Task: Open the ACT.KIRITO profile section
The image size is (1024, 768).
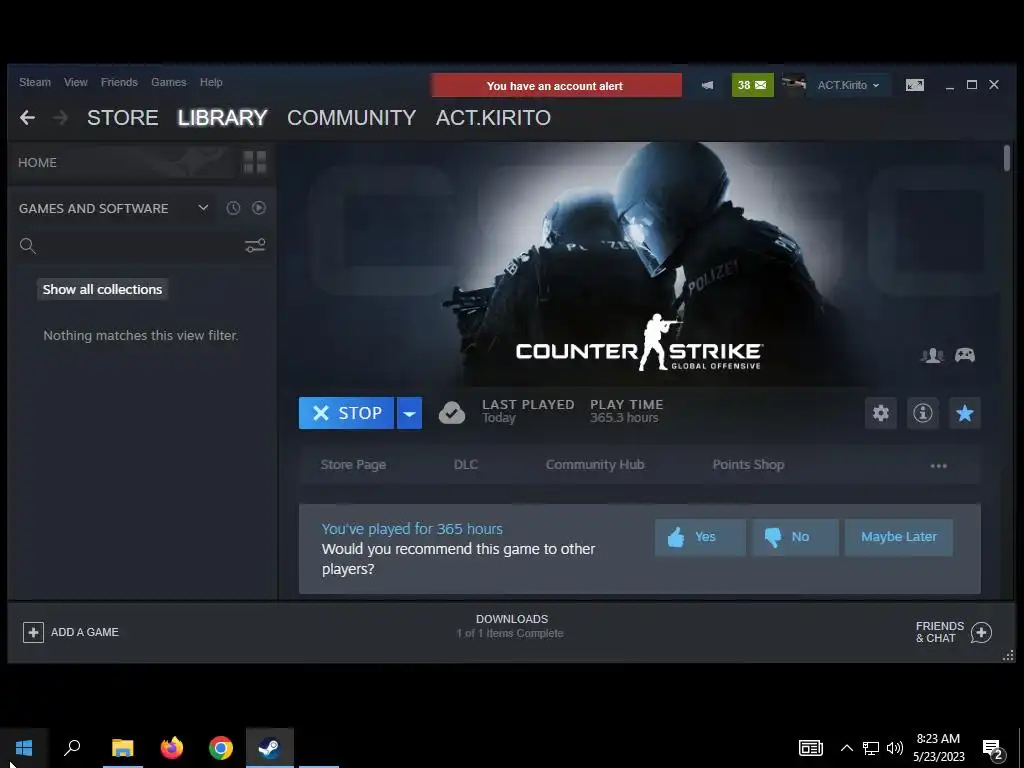Action: tap(493, 118)
